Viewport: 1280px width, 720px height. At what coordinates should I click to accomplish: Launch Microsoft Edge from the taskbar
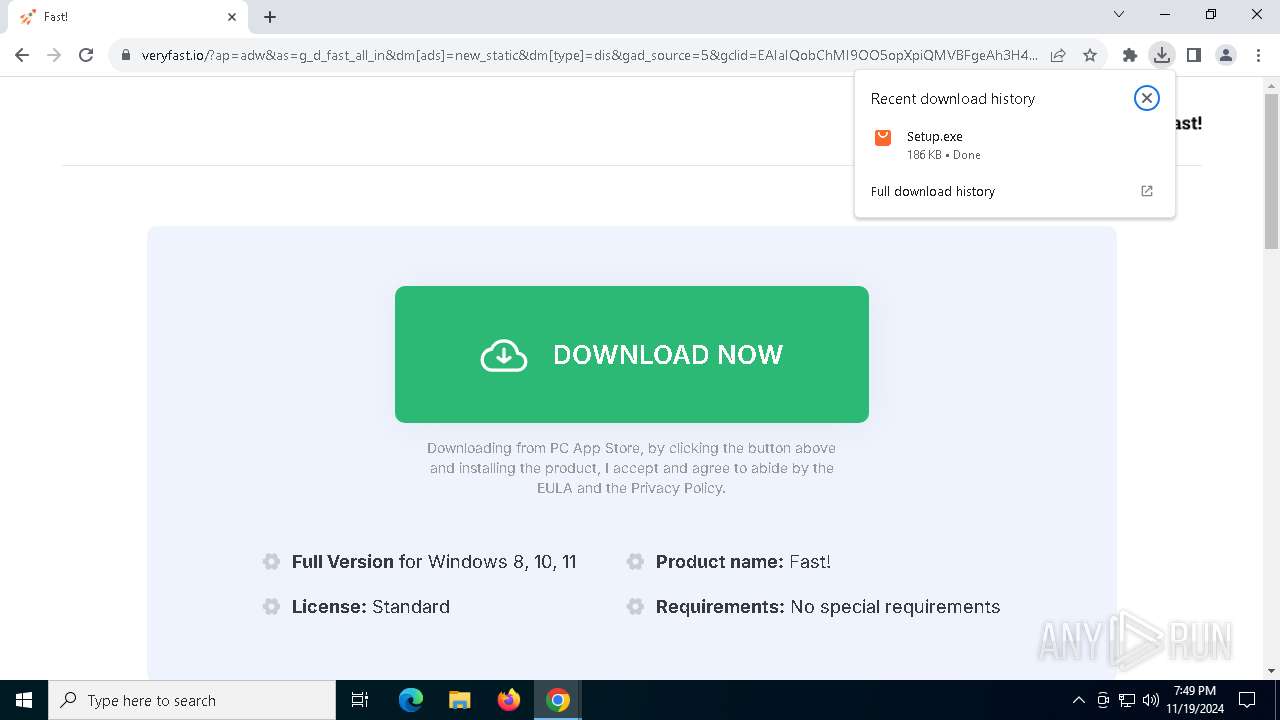pos(411,700)
